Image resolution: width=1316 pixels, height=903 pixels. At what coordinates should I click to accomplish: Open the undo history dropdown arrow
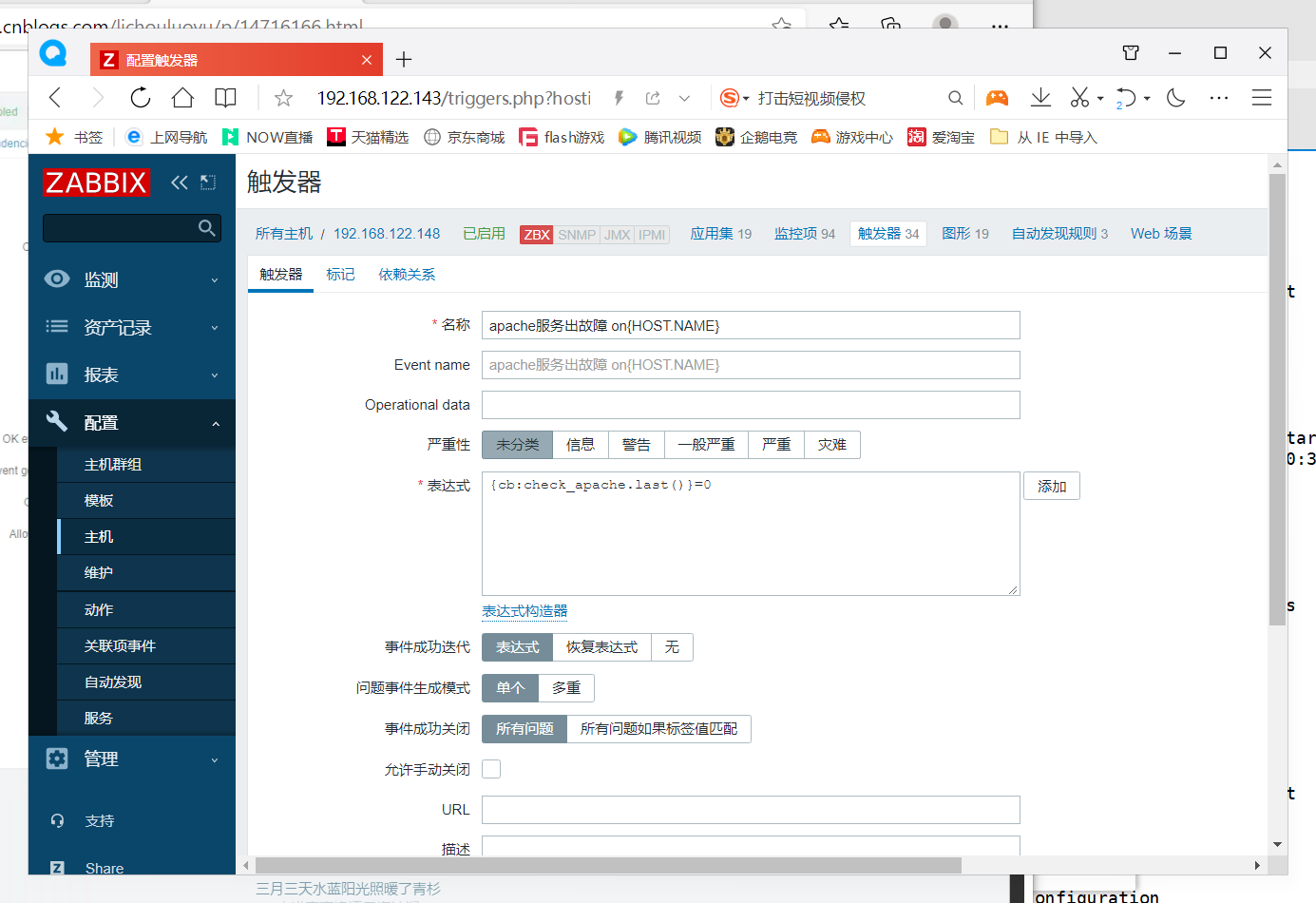click(x=1147, y=99)
